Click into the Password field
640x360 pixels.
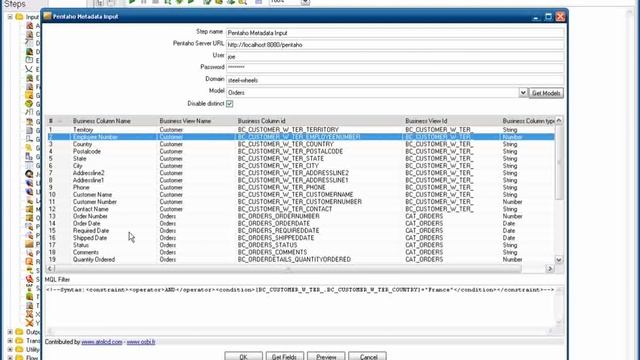(x=395, y=67)
